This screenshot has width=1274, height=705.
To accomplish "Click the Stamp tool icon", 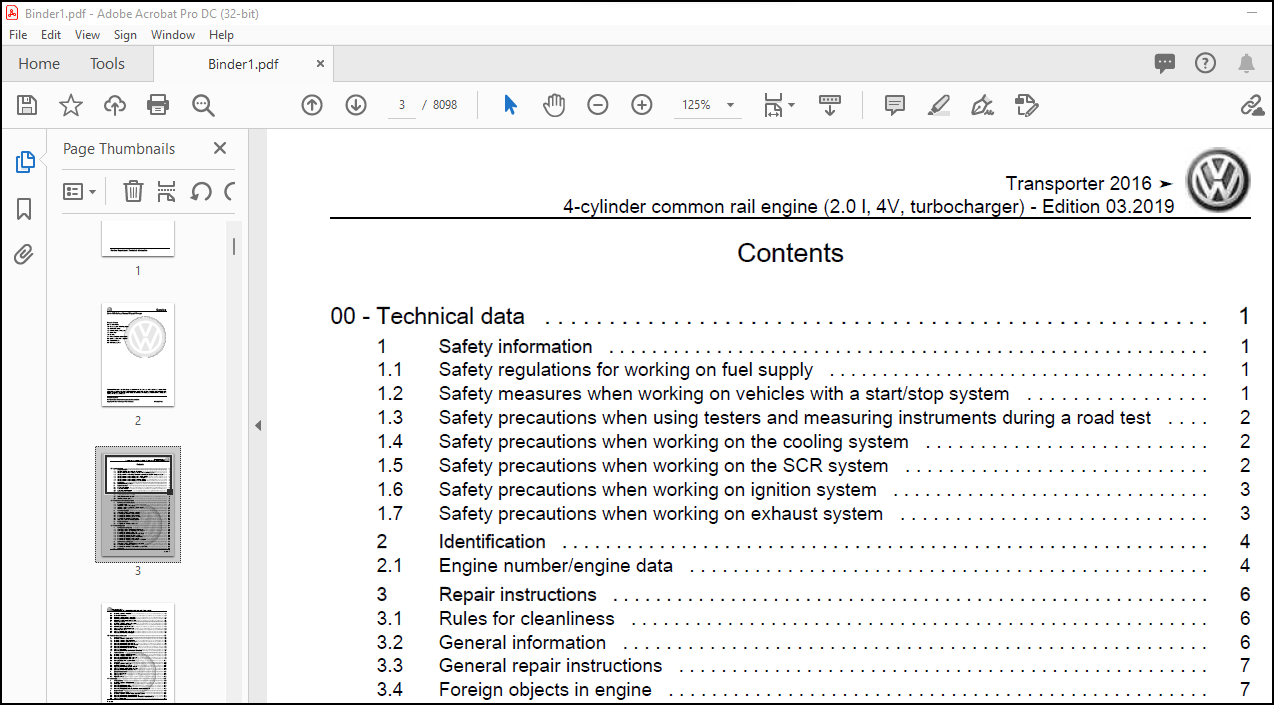I will [x=1026, y=105].
